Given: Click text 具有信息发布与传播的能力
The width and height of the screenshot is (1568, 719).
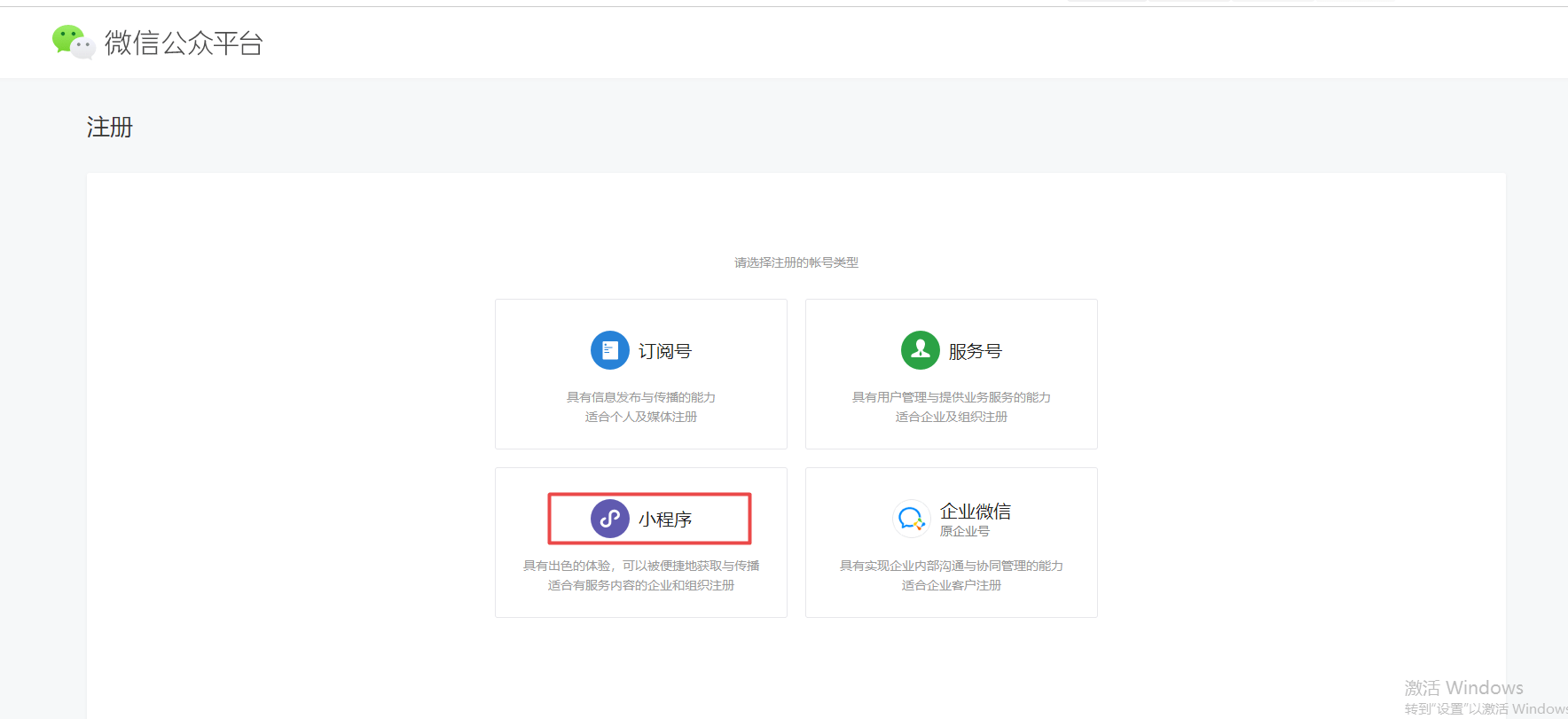Looking at the screenshot, I should [641, 397].
